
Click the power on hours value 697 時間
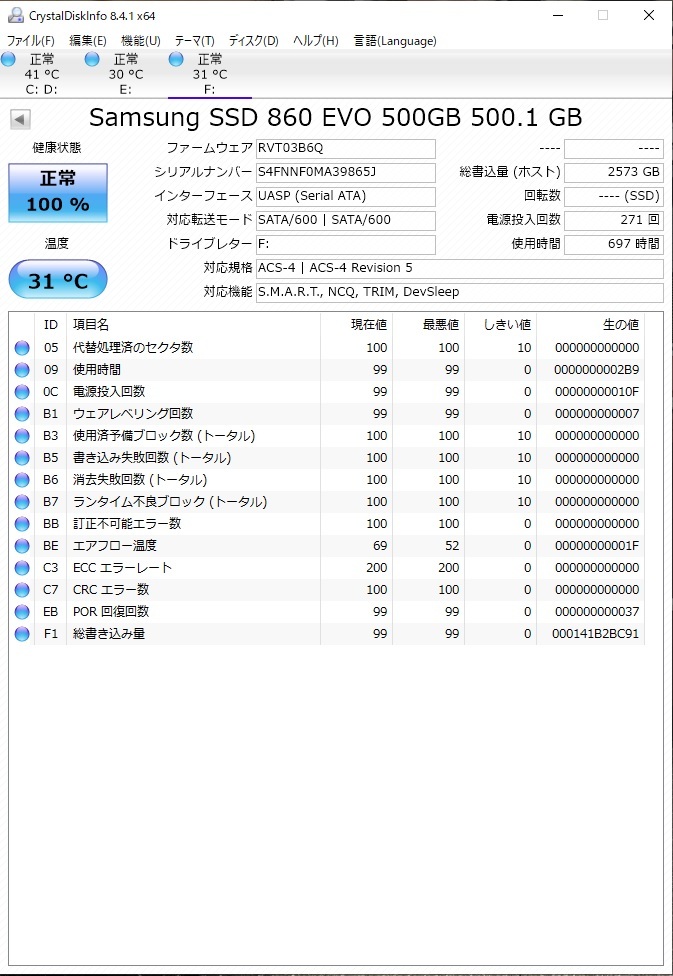click(614, 244)
